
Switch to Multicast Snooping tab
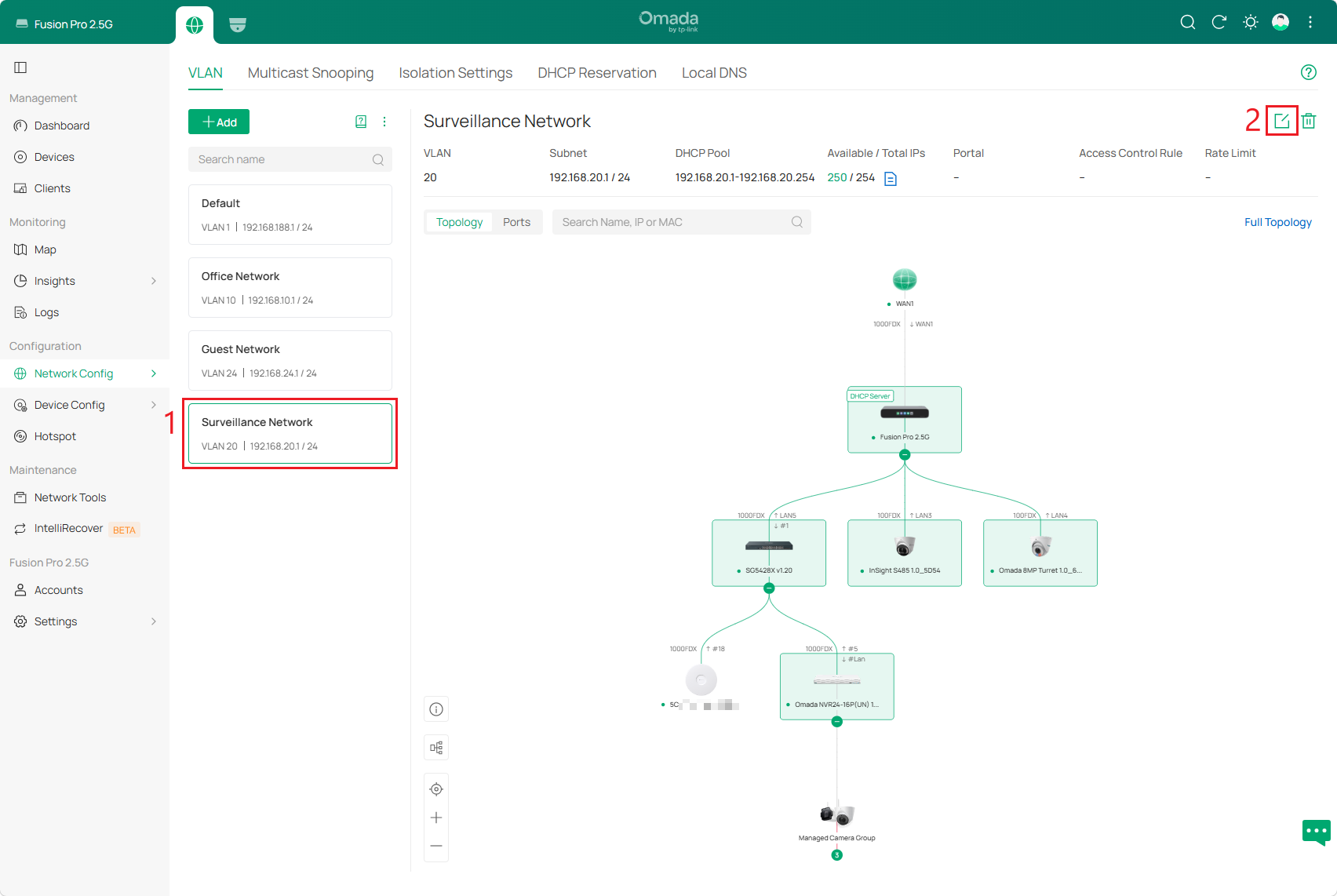[311, 73]
